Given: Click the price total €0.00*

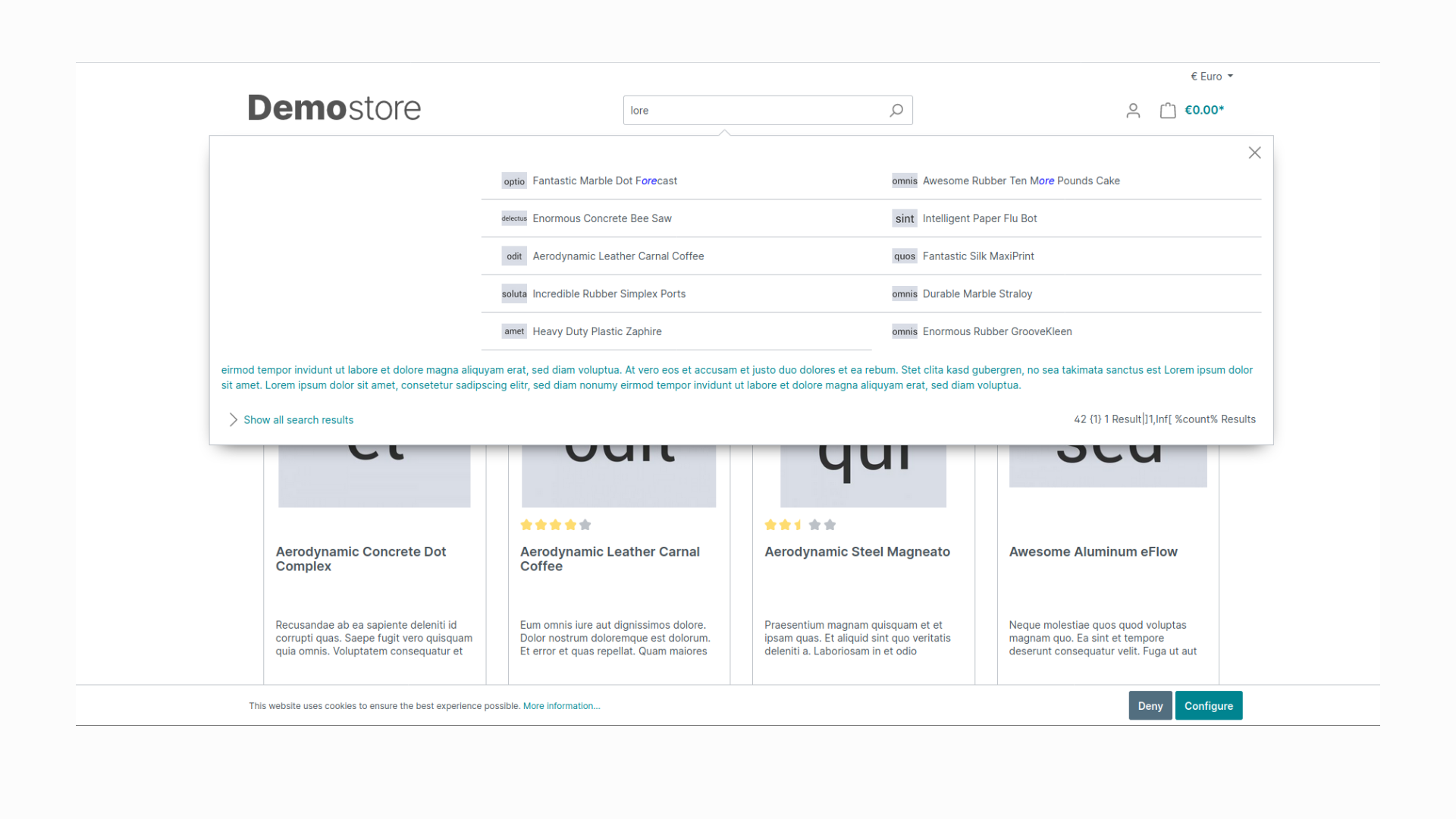Looking at the screenshot, I should tap(1204, 110).
